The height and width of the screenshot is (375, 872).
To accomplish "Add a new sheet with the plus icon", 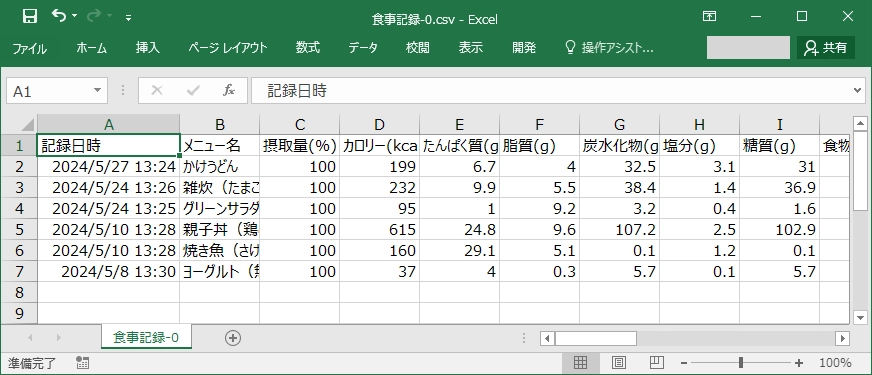I will pyautogui.click(x=232, y=338).
